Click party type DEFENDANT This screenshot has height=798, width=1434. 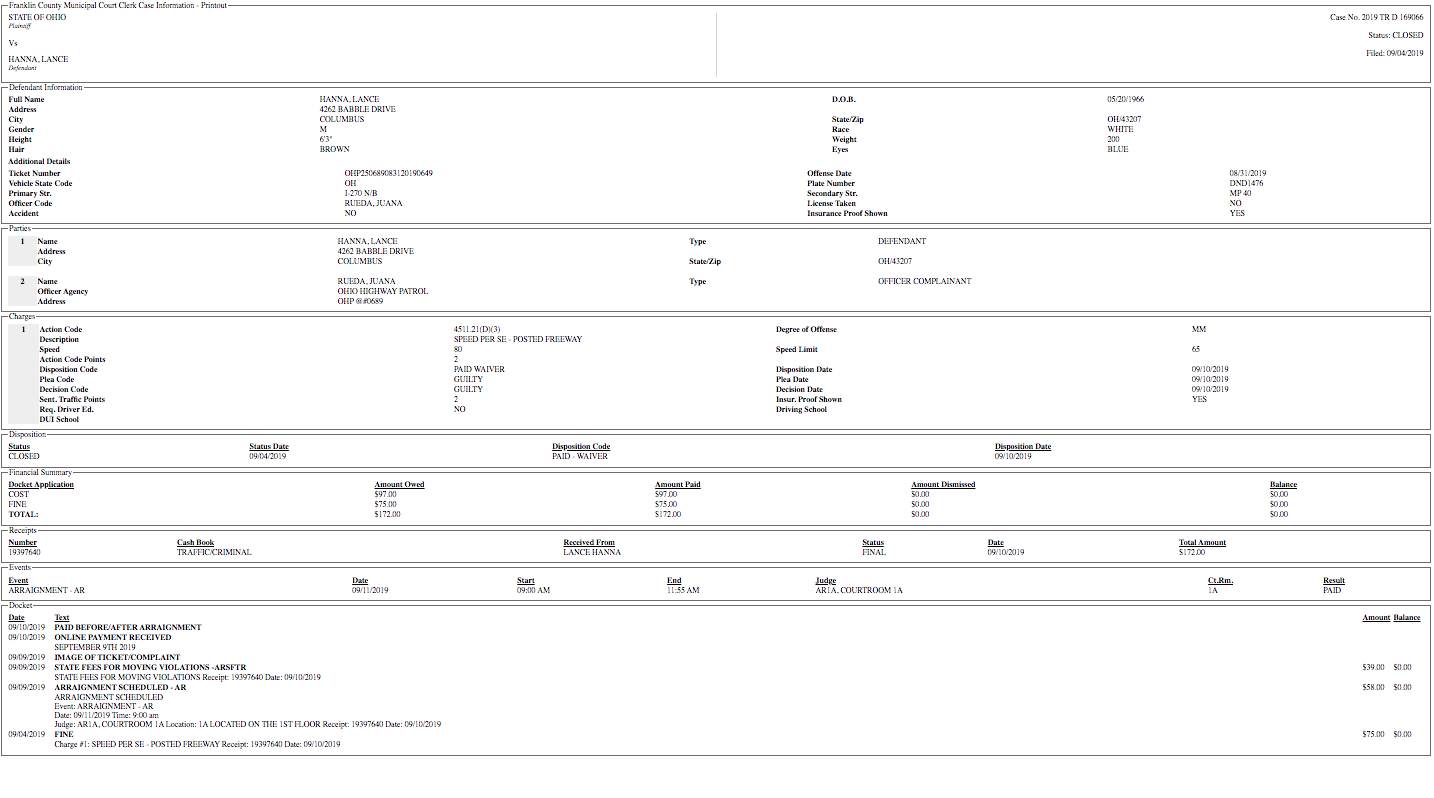[x=902, y=241]
